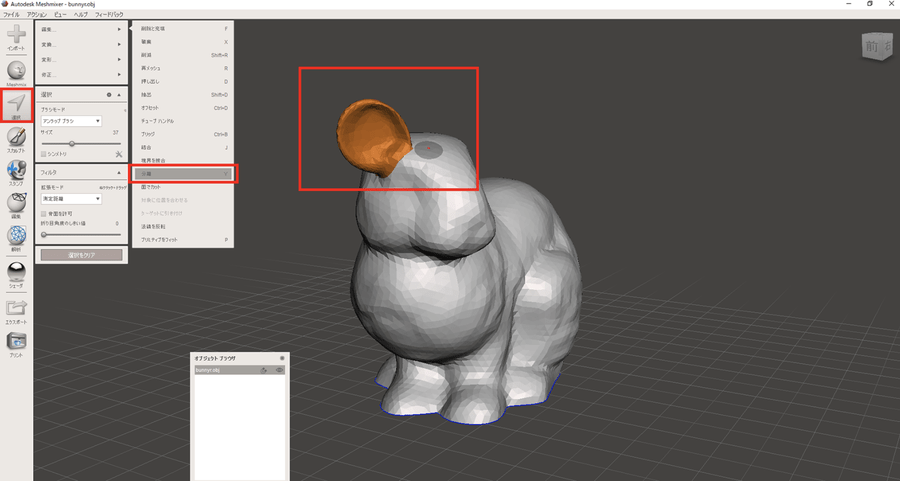
Task: Open the Analysis (解析) wireframe sphere tool
Action: click(16, 235)
